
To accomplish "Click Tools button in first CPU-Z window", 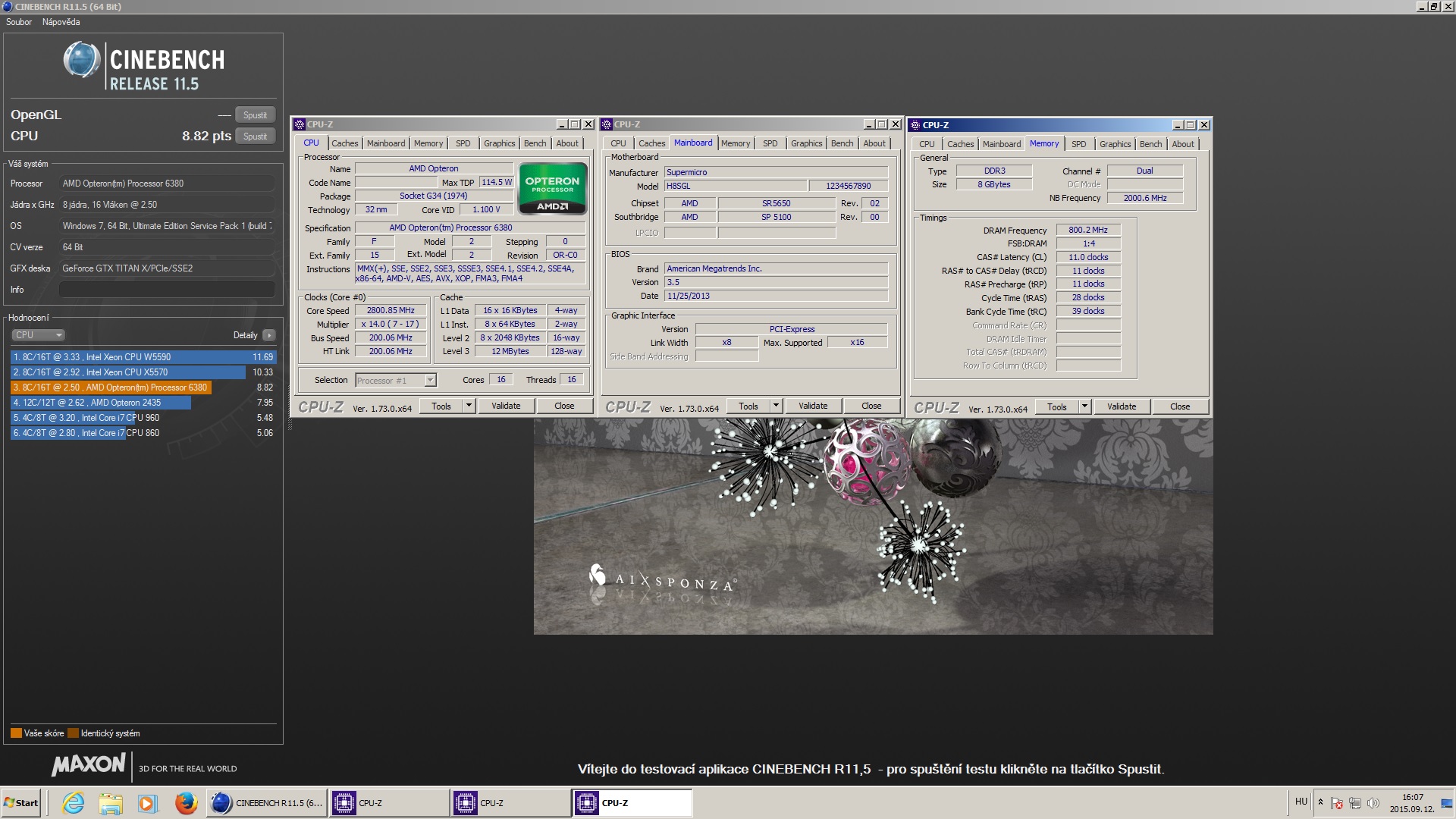I will click(441, 406).
